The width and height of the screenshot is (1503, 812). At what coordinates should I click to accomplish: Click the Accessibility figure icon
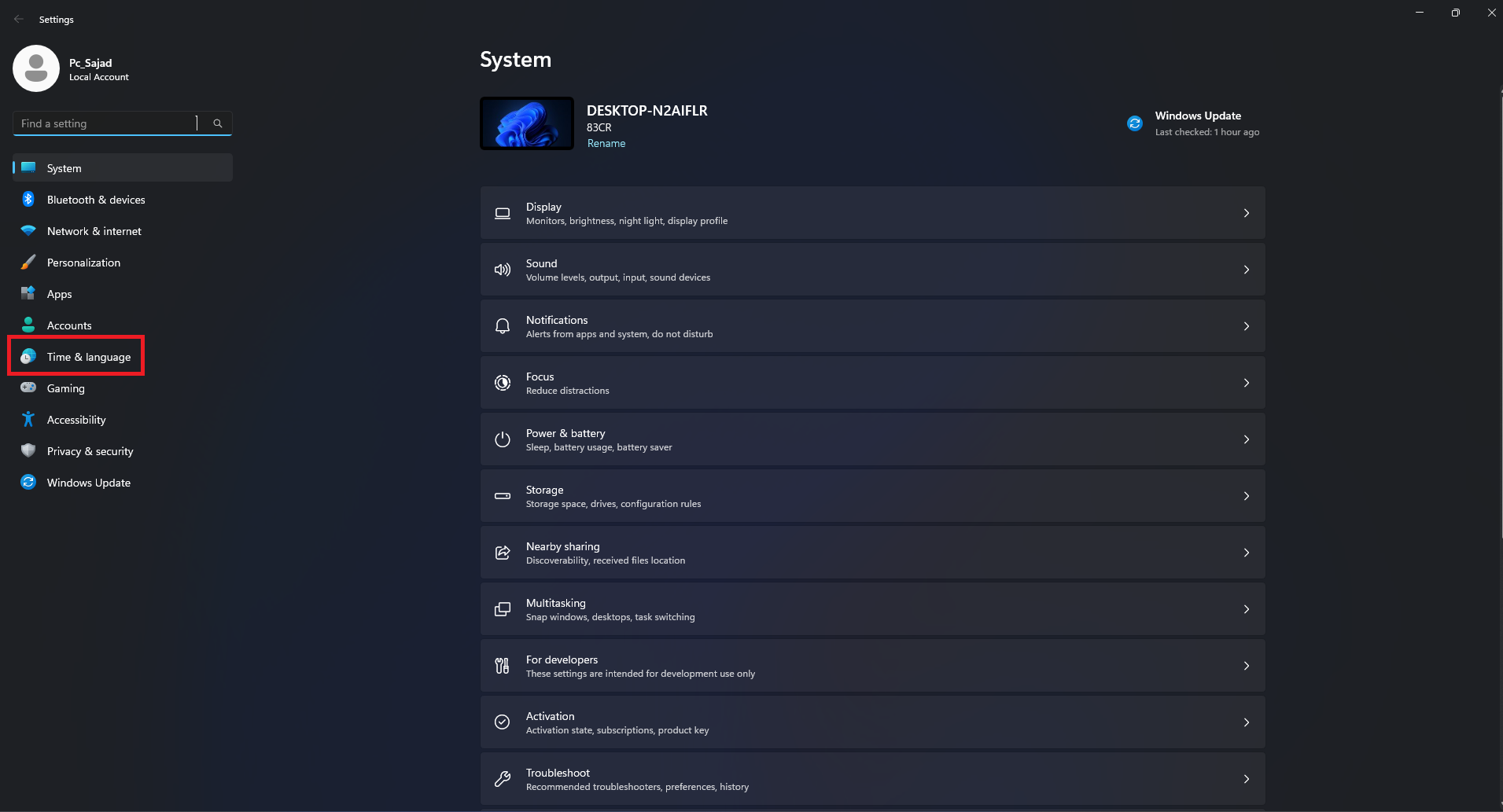tap(28, 420)
